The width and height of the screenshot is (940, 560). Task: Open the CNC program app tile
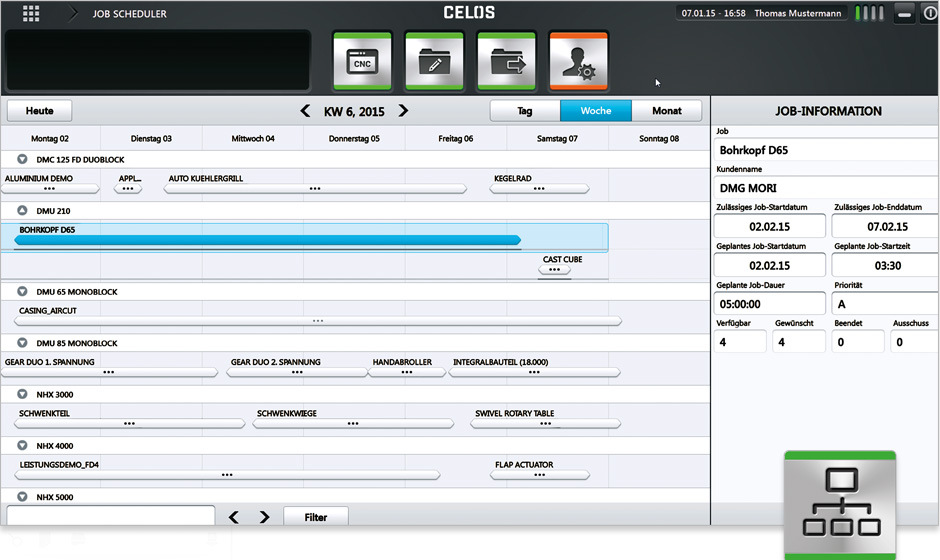tap(362, 62)
